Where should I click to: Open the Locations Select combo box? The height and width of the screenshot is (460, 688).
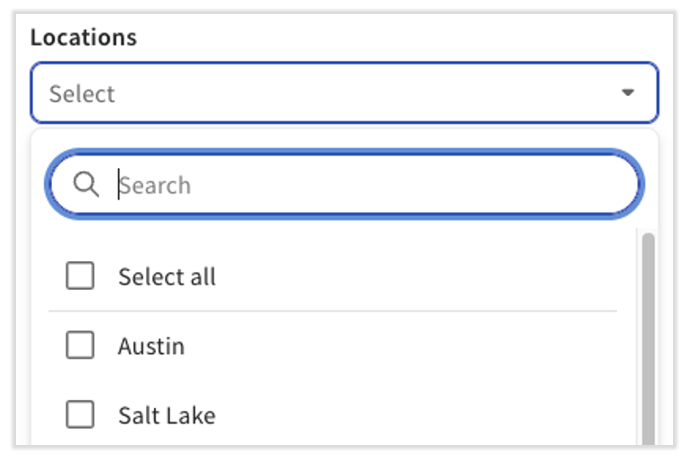[330, 93]
